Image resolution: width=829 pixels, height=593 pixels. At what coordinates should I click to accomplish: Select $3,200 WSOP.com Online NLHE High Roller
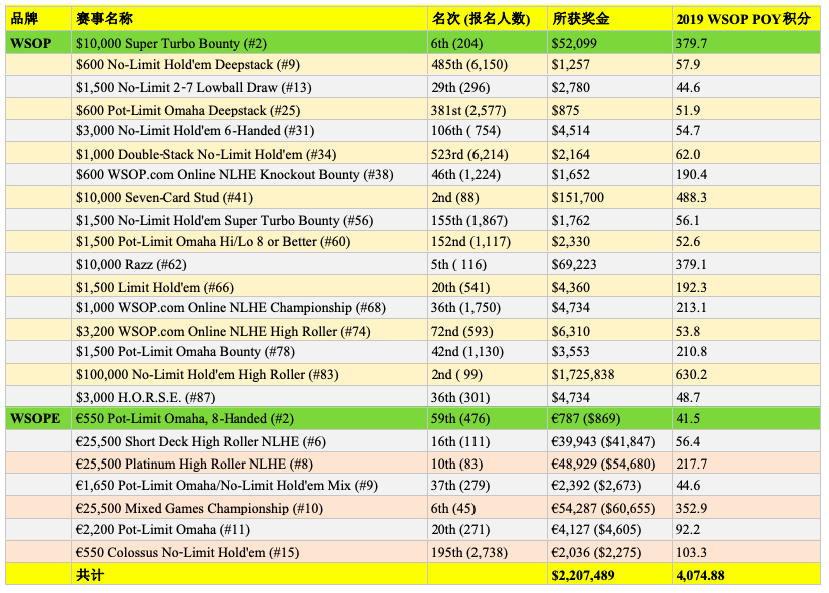249,331
